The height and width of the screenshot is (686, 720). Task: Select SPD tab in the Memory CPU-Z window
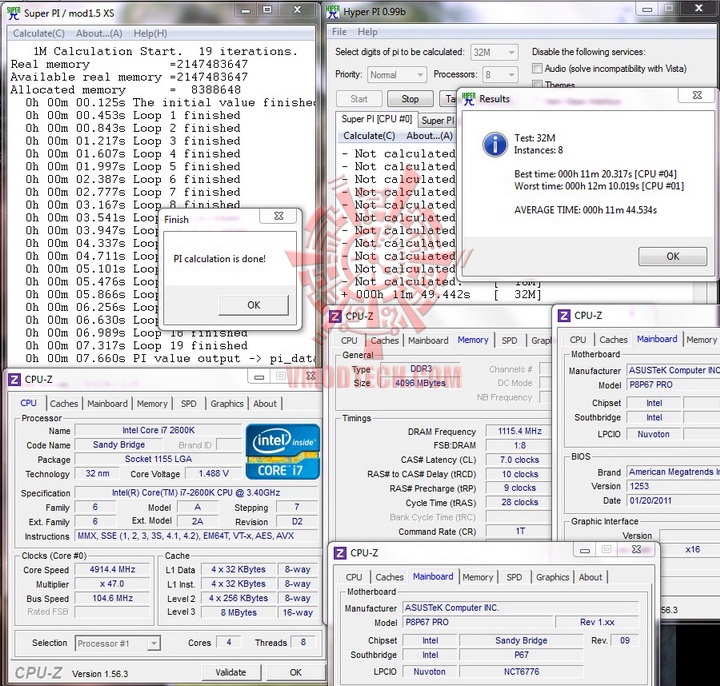coord(509,340)
